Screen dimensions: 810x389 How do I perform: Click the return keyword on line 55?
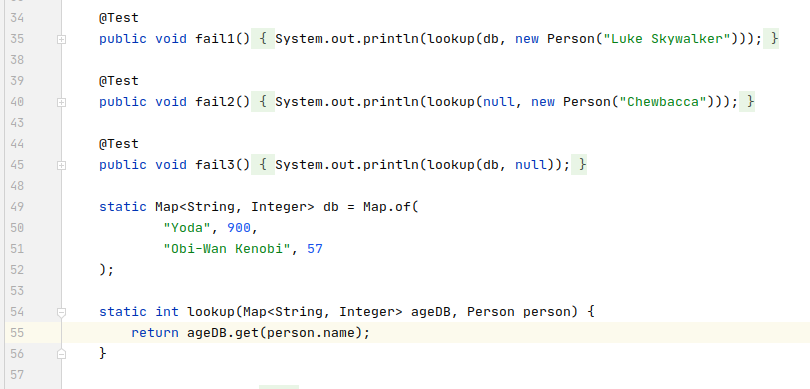[x=155, y=333]
